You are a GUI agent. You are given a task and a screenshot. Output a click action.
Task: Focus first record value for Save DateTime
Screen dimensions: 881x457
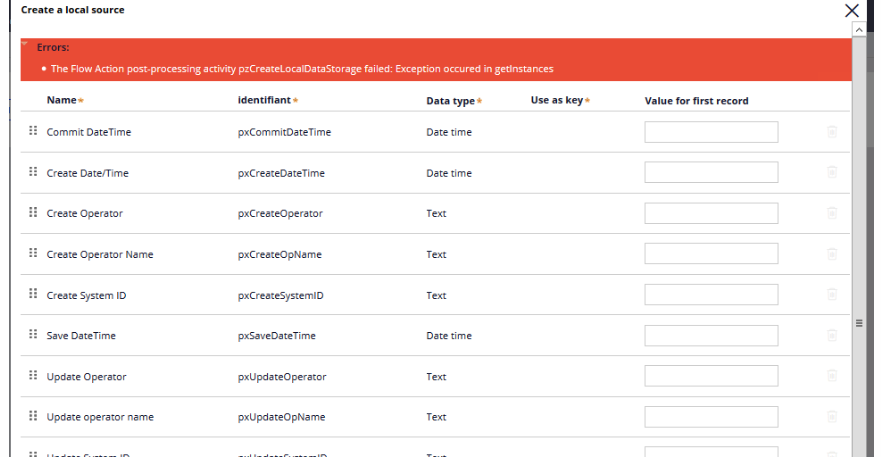coord(711,336)
